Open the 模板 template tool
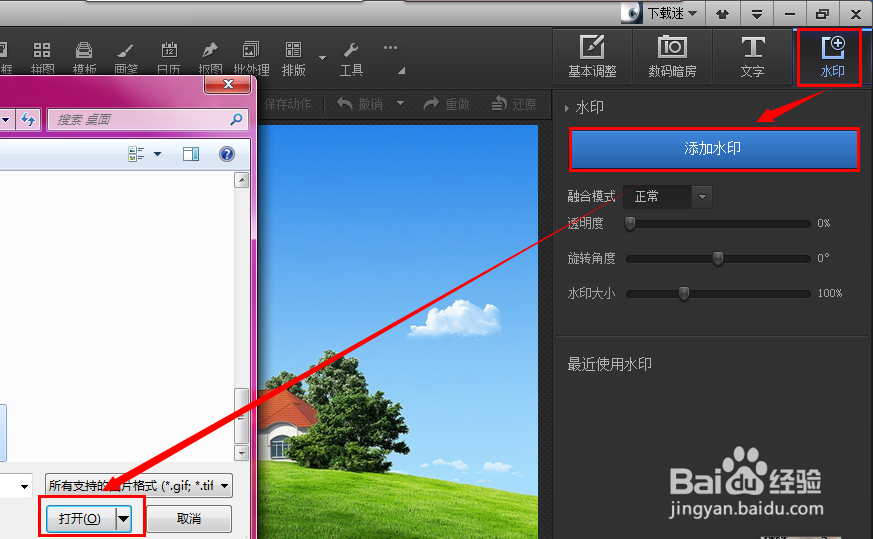The height and width of the screenshot is (539, 873). click(84, 58)
